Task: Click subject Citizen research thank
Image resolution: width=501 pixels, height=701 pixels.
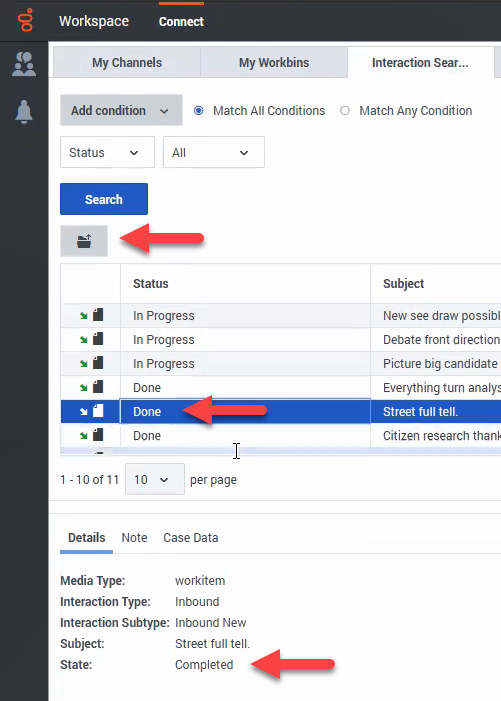Action: pyautogui.click(x=442, y=435)
